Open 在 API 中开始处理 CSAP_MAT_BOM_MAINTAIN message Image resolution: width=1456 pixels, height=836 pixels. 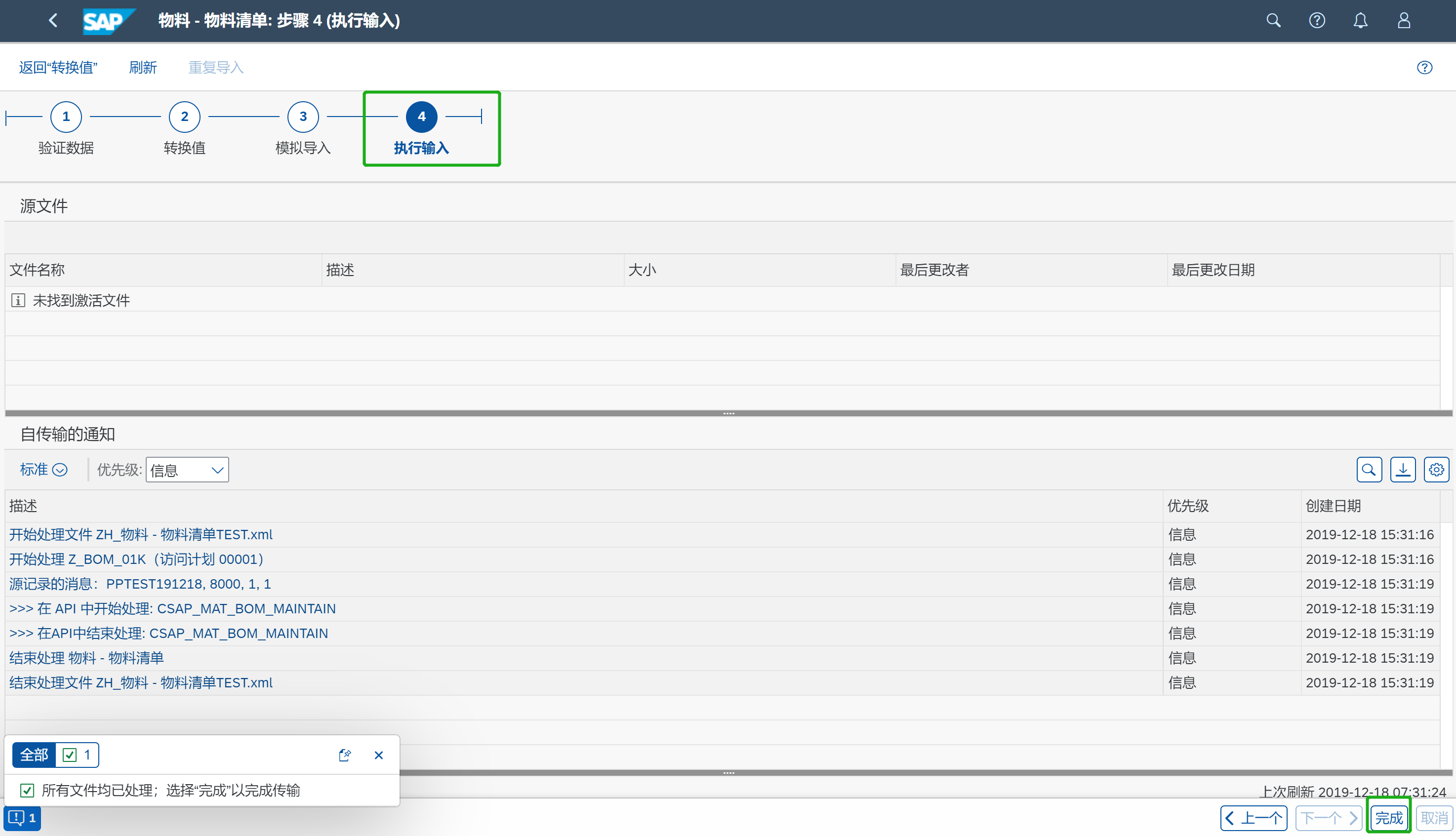point(172,609)
